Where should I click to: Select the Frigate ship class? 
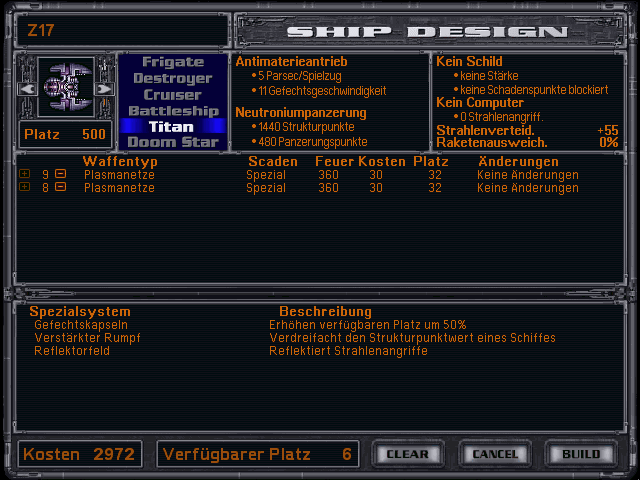[172, 62]
